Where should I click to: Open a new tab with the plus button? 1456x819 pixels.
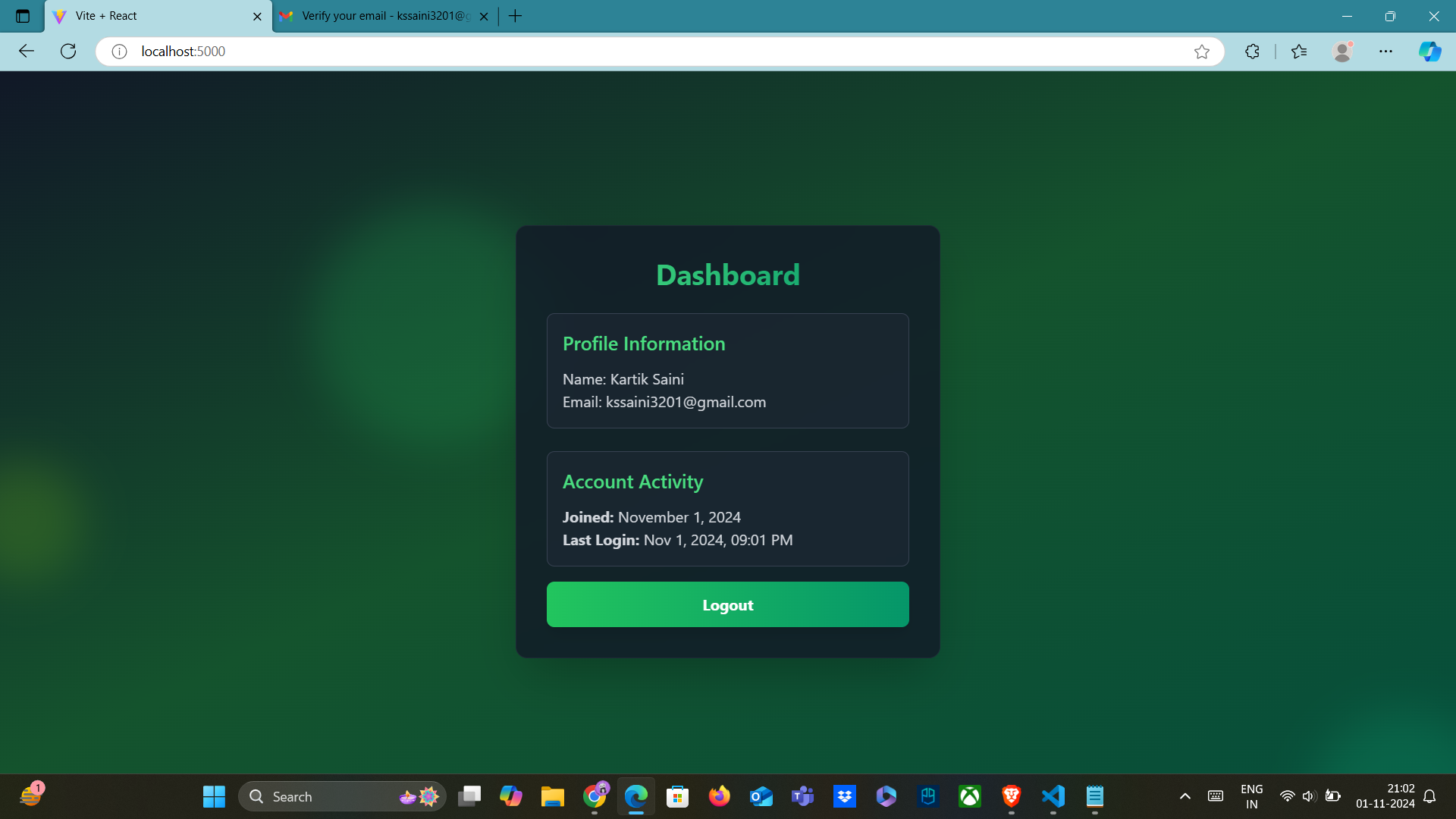(516, 16)
